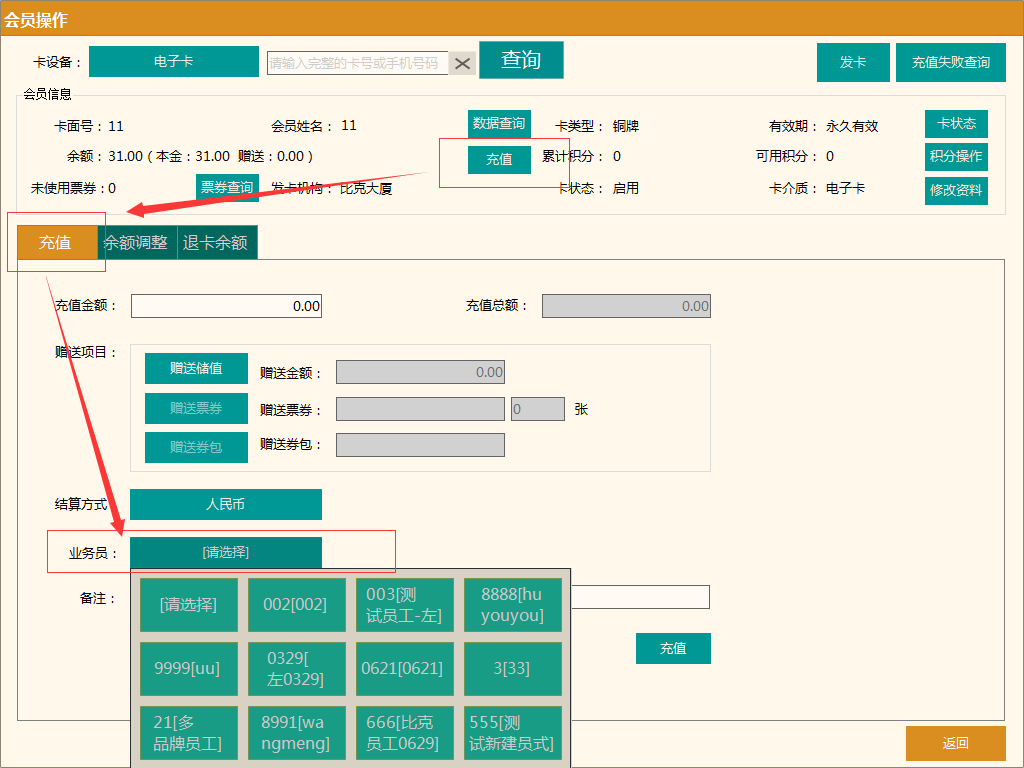This screenshot has height=768, width=1024.
Task: Click 赠送票券 to gift coupons
Action: coord(196,408)
